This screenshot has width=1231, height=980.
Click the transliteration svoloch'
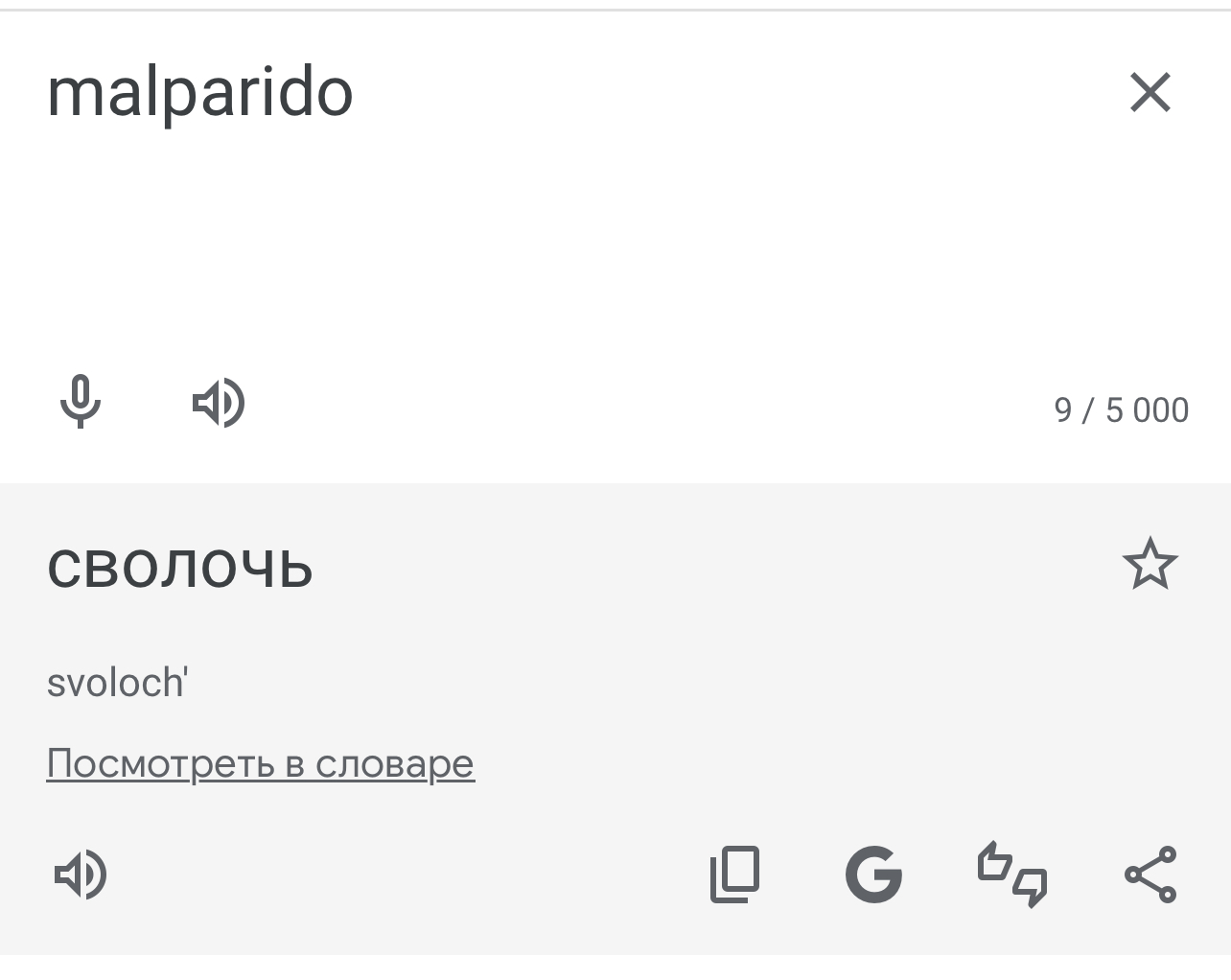click(117, 684)
